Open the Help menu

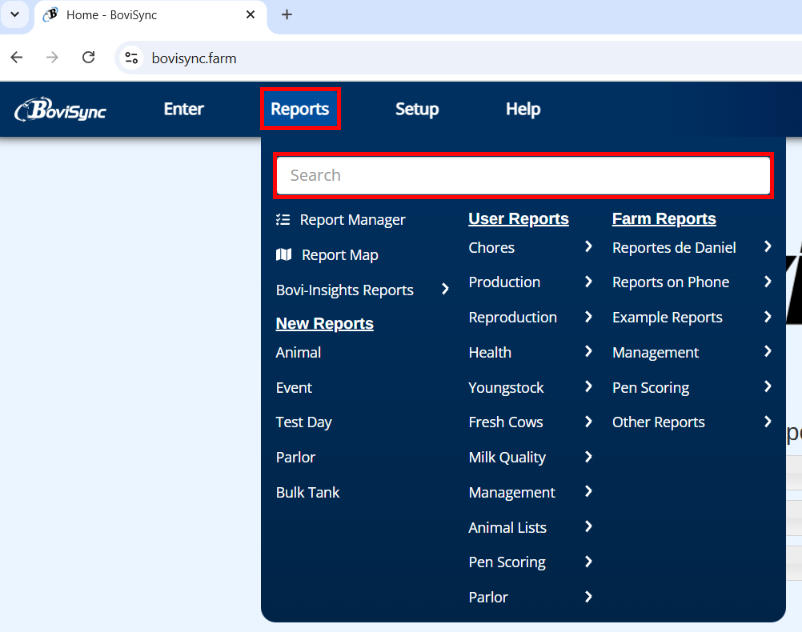(523, 109)
